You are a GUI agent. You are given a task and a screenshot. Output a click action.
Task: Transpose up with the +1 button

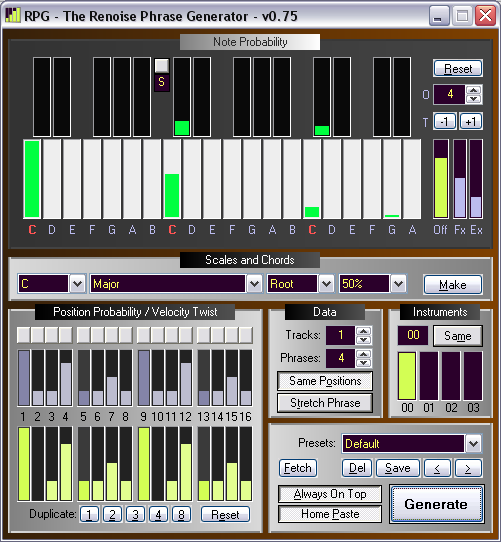point(471,121)
